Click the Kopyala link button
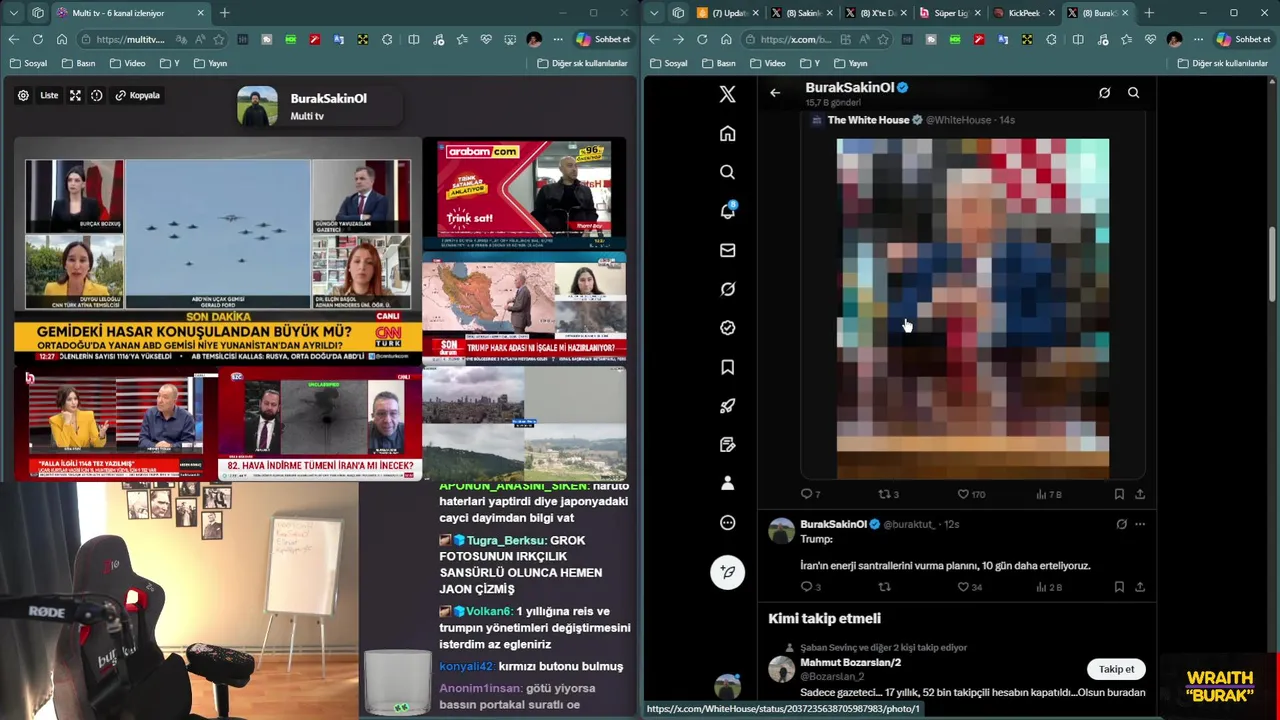Viewport: 1280px width, 720px height. 138,95
